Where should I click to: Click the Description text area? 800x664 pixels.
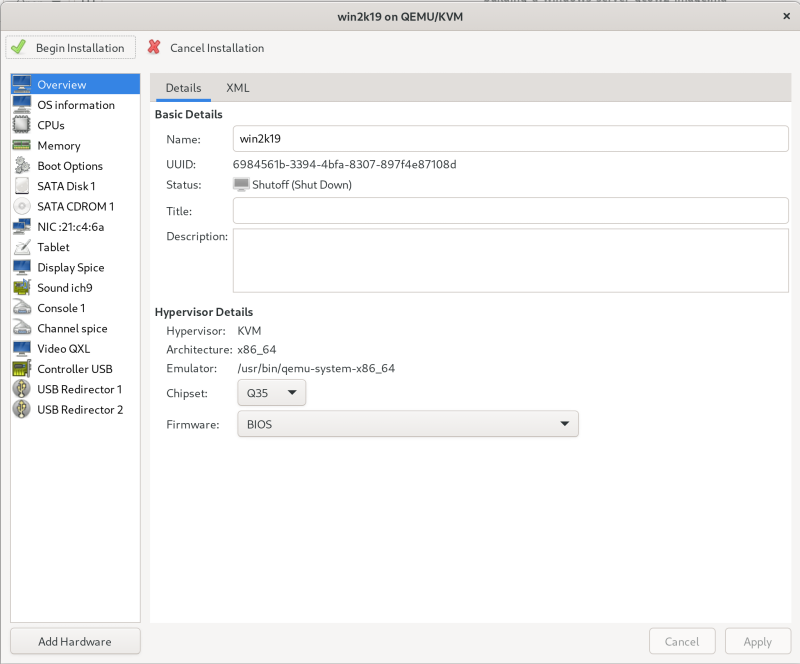[510, 260]
